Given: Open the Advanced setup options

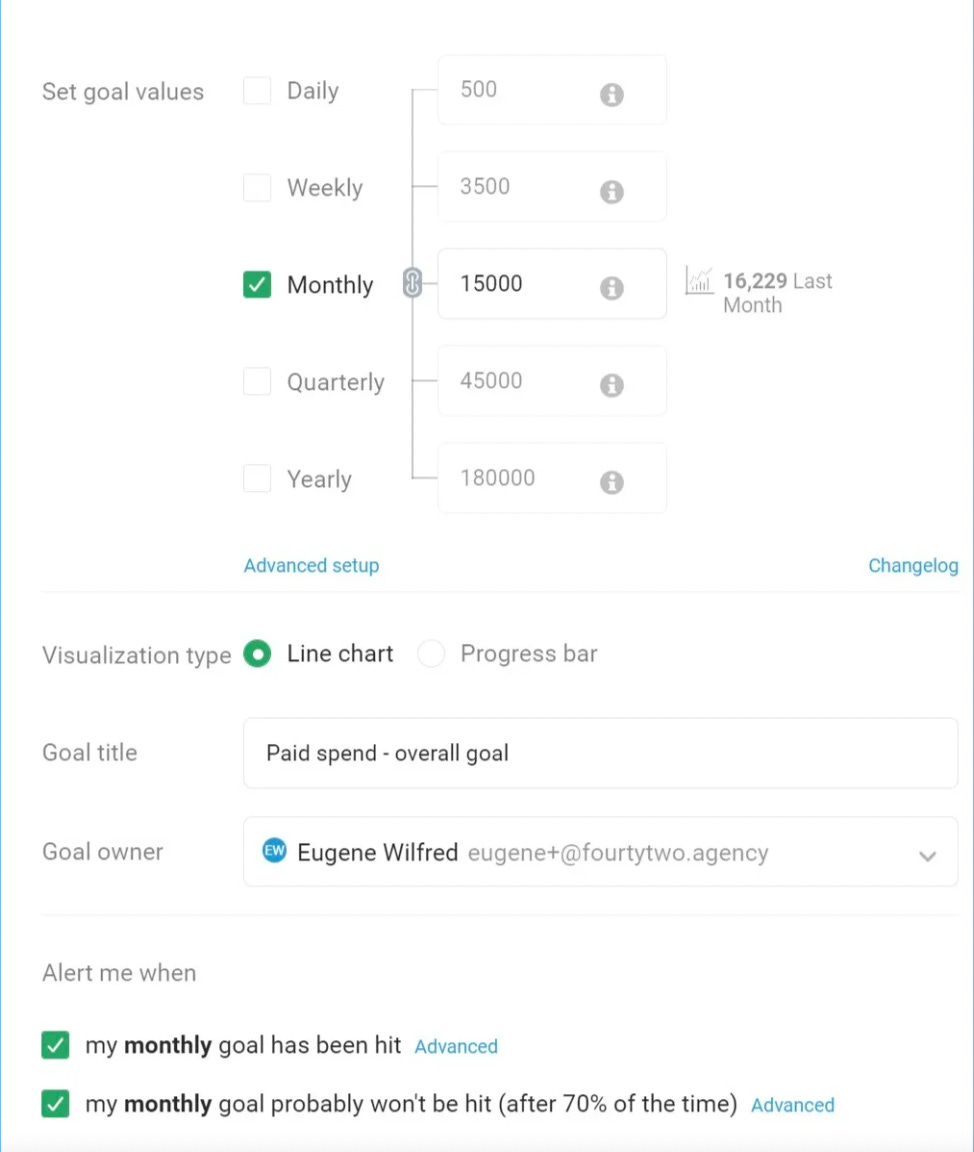Looking at the screenshot, I should pyautogui.click(x=311, y=565).
